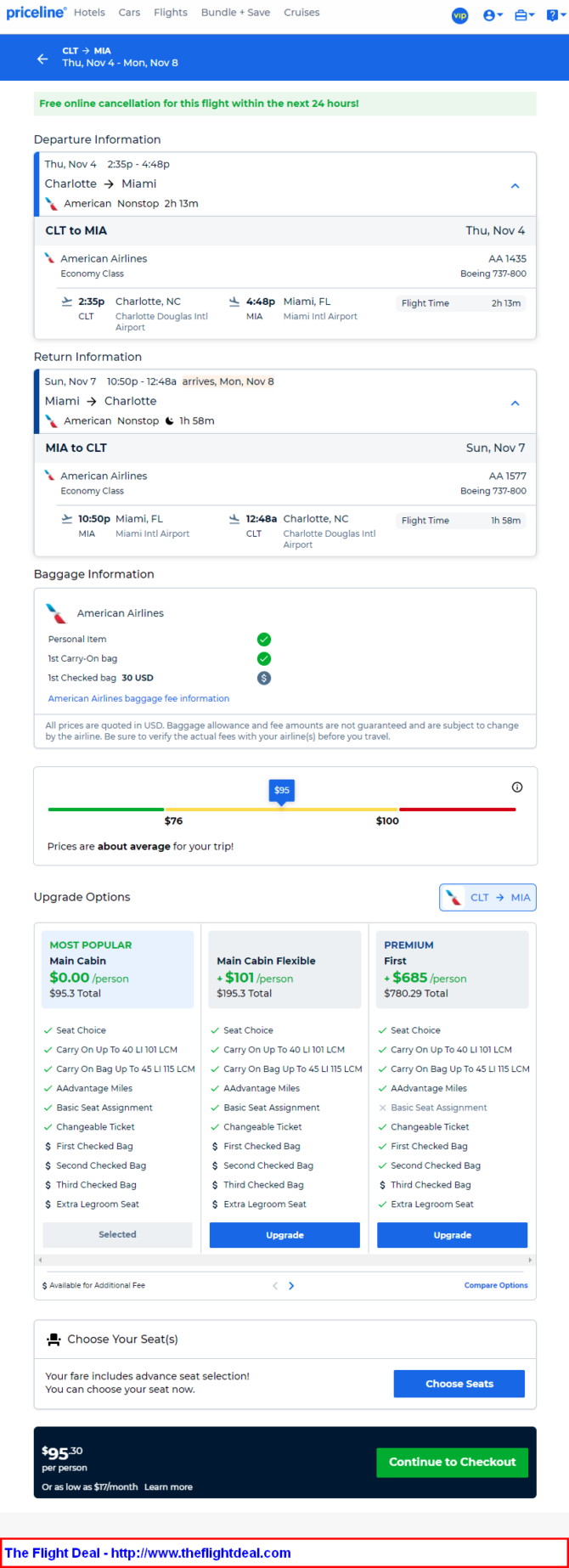Image resolution: width=569 pixels, height=1568 pixels.
Task: Open the trips briefcase icon menu
Action: (525, 15)
